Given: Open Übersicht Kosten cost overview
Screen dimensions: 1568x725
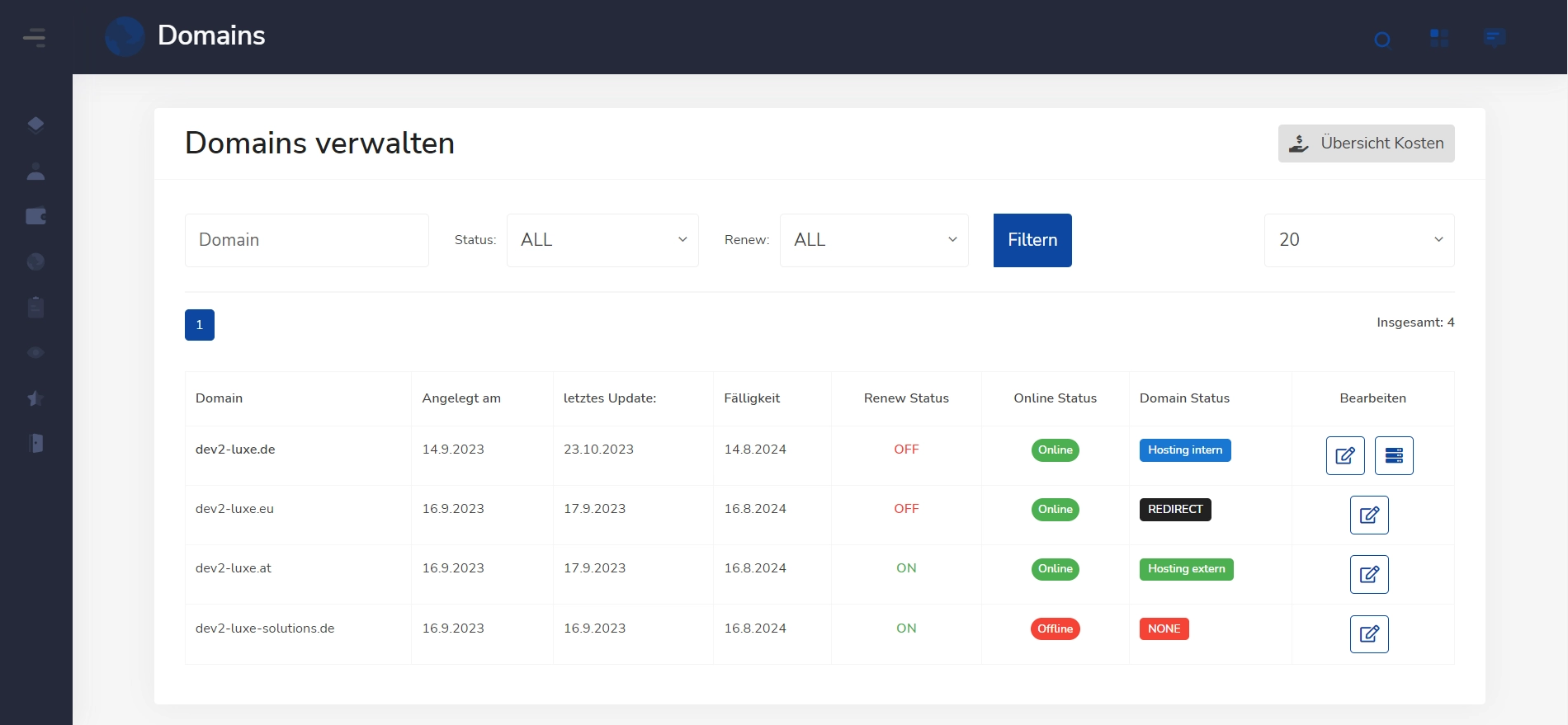Looking at the screenshot, I should (x=1366, y=144).
